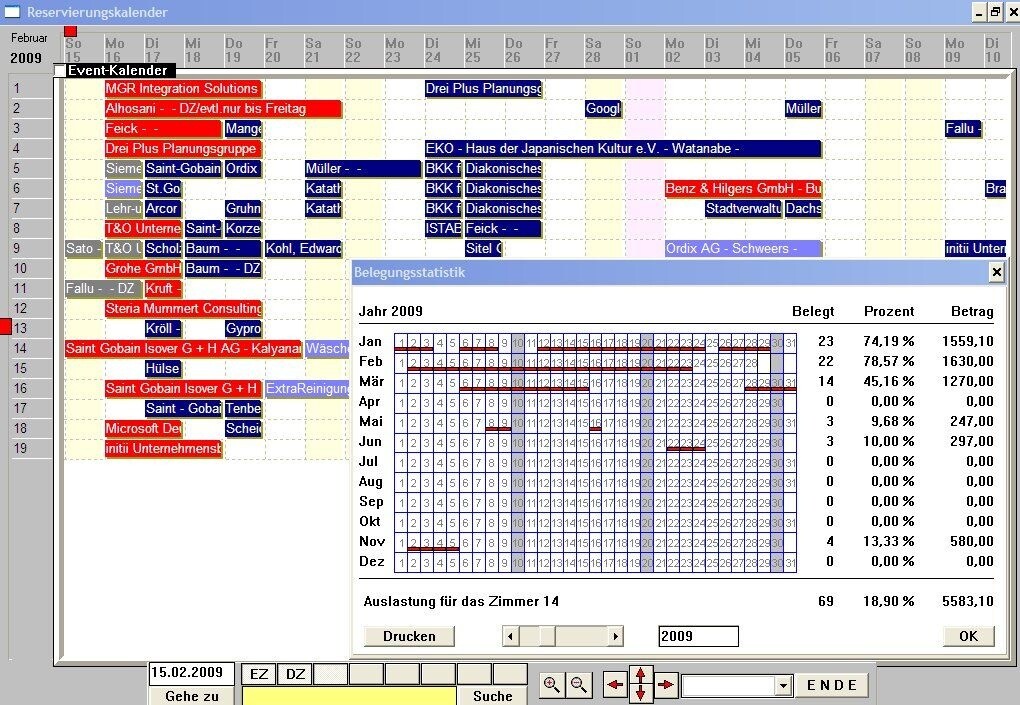Image resolution: width=1020 pixels, height=705 pixels.
Task: Click the Nov row label in statistics
Action: coord(372,542)
